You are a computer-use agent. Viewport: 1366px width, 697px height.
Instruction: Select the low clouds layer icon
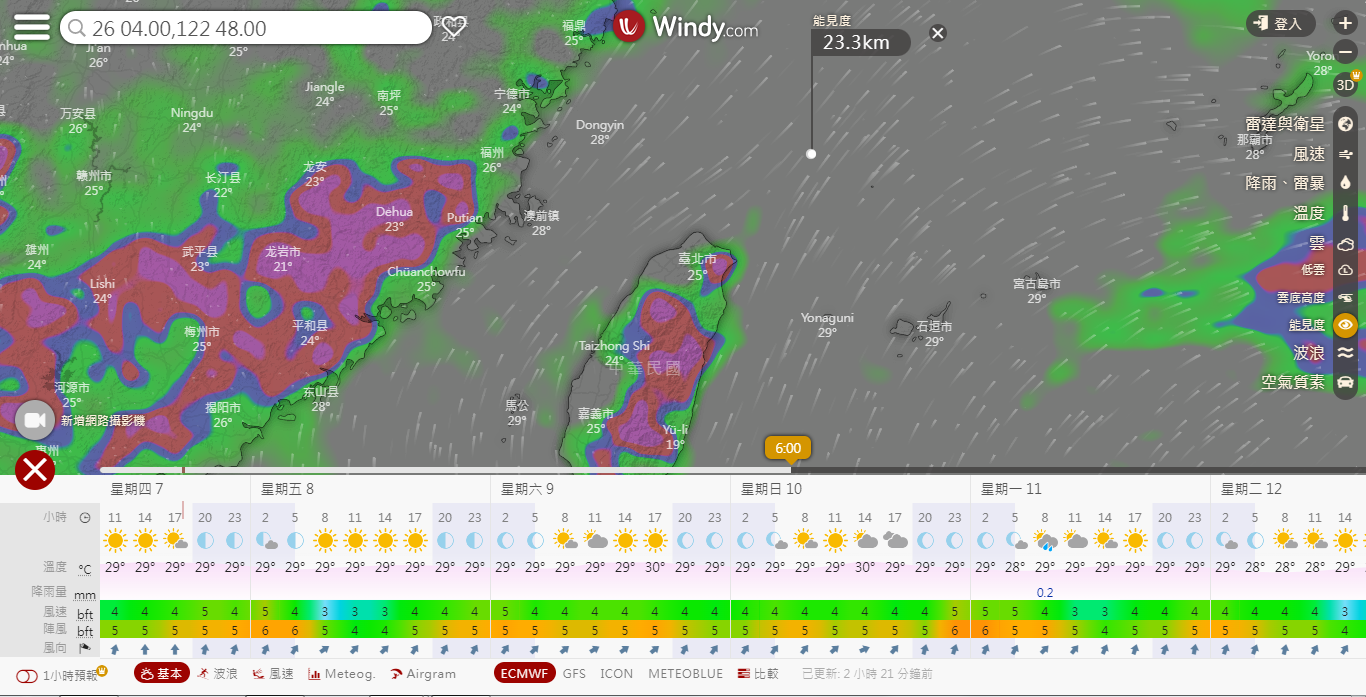1345,270
